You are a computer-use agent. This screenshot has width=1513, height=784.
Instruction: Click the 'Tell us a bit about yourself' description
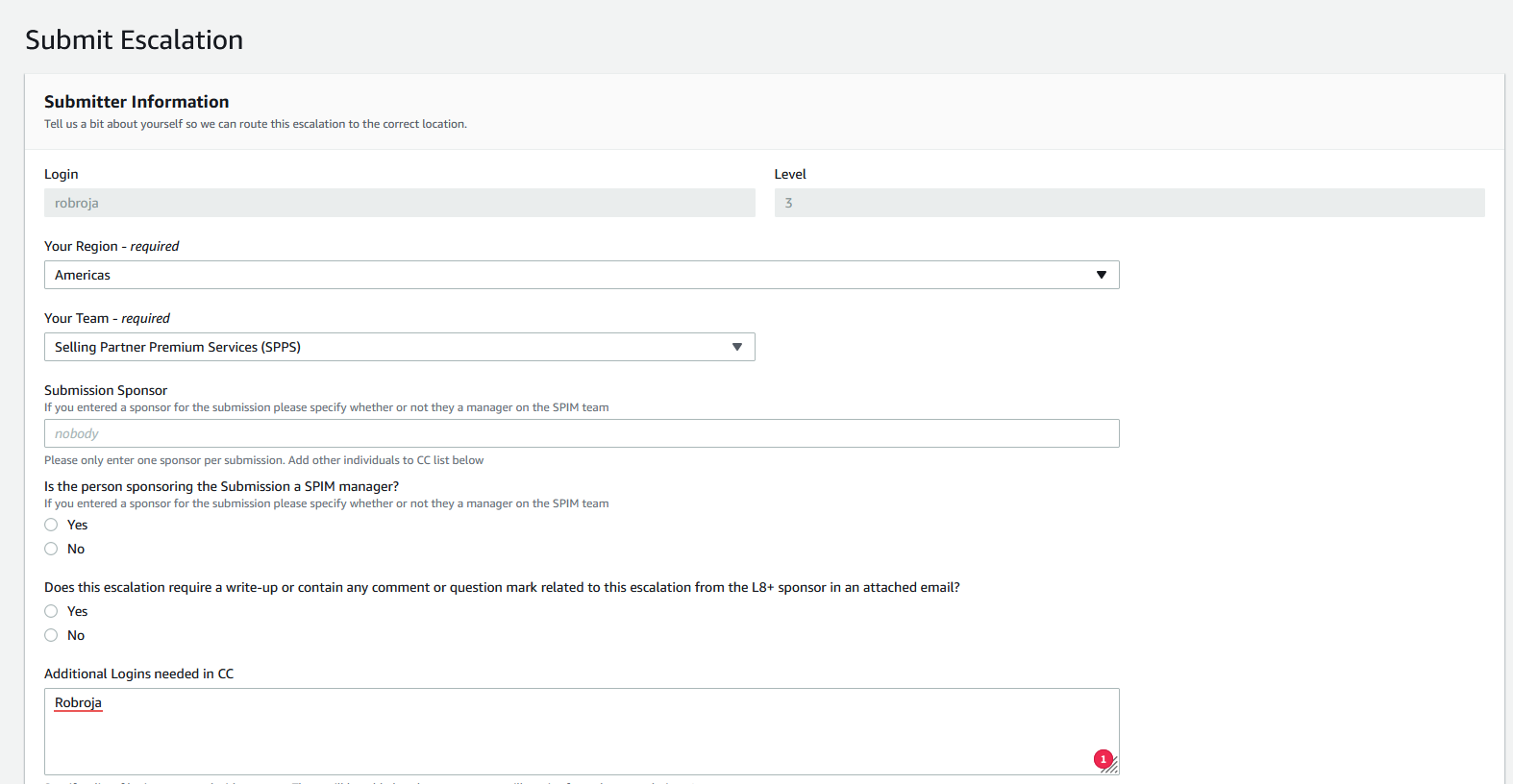(256, 124)
